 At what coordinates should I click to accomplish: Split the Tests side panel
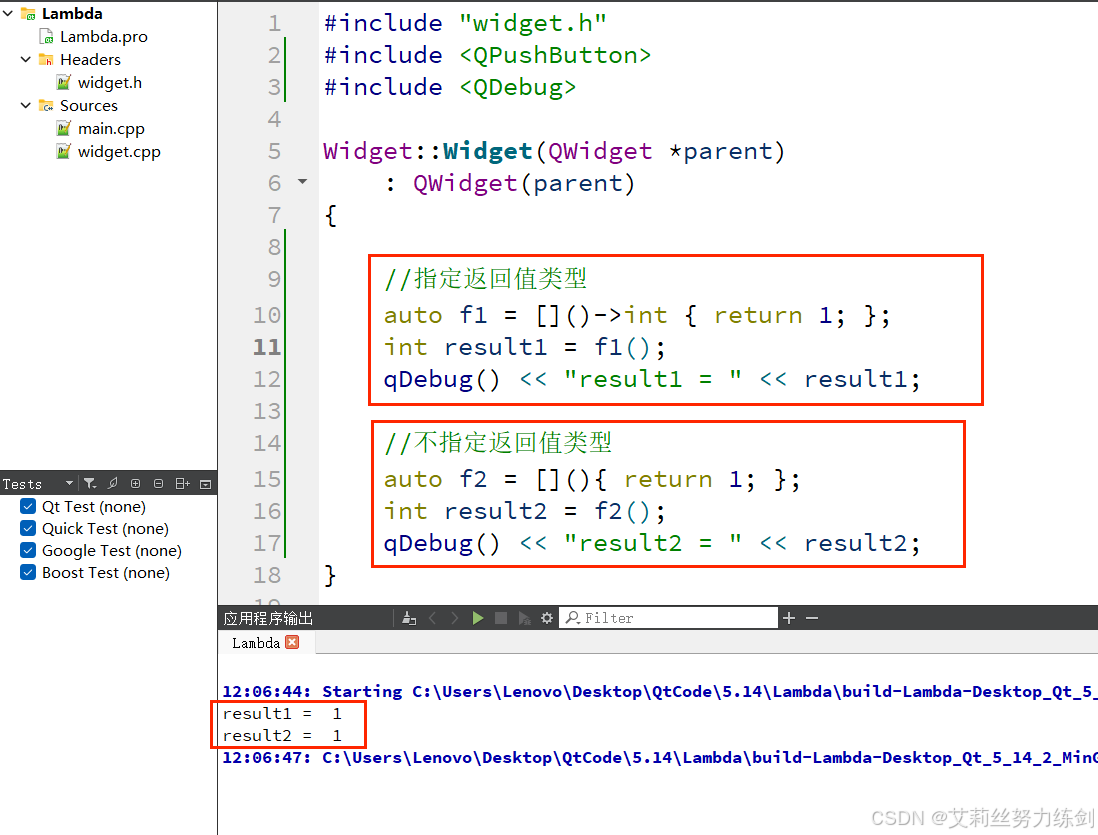183,483
